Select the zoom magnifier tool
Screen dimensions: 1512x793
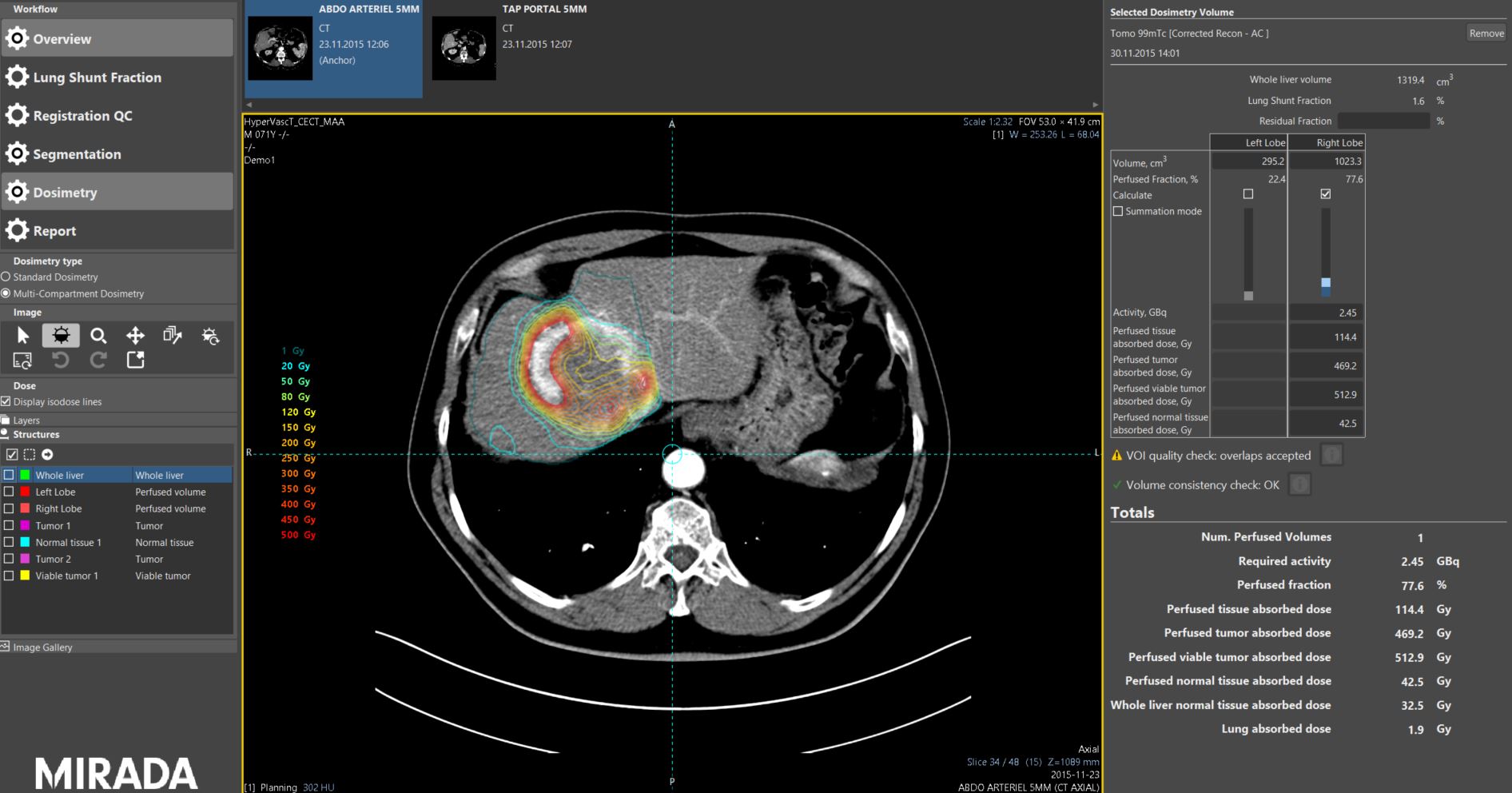coord(98,336)
